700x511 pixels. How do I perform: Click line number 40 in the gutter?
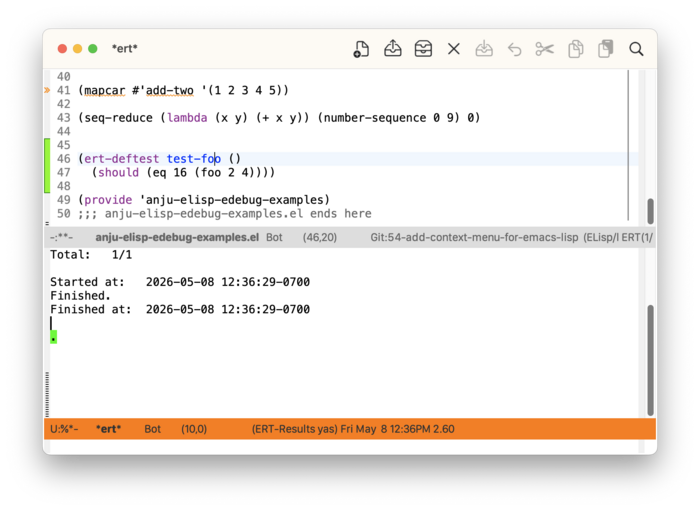[63, 77]
